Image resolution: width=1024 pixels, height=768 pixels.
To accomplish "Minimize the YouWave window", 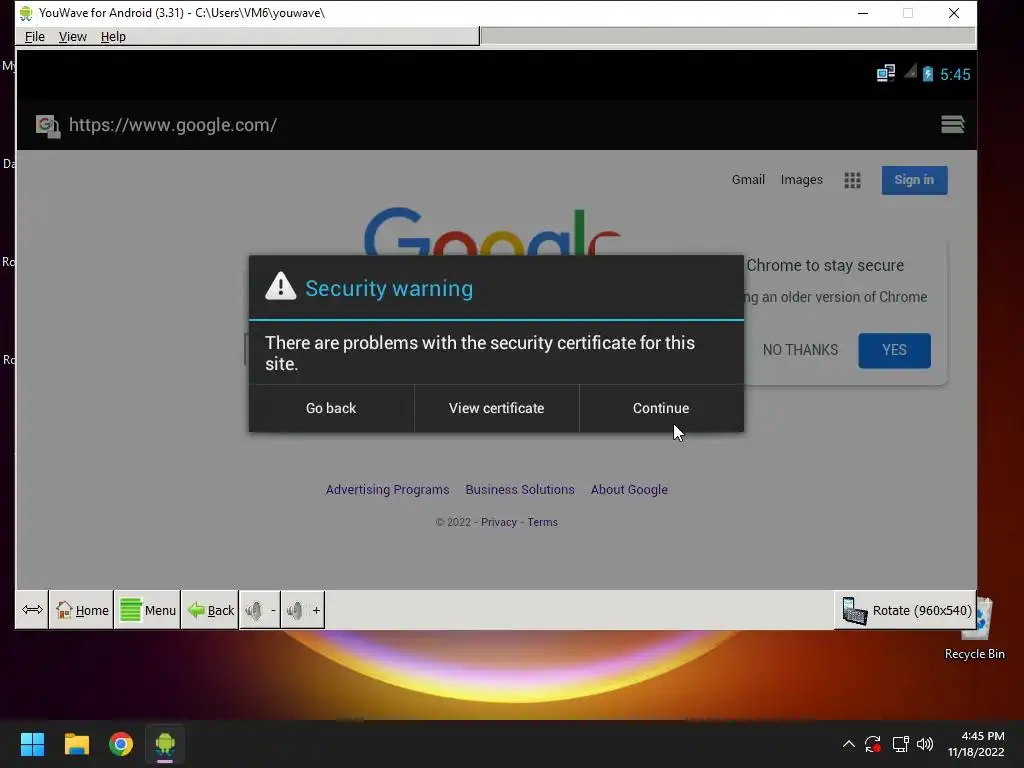I will [x=863, y=13].
